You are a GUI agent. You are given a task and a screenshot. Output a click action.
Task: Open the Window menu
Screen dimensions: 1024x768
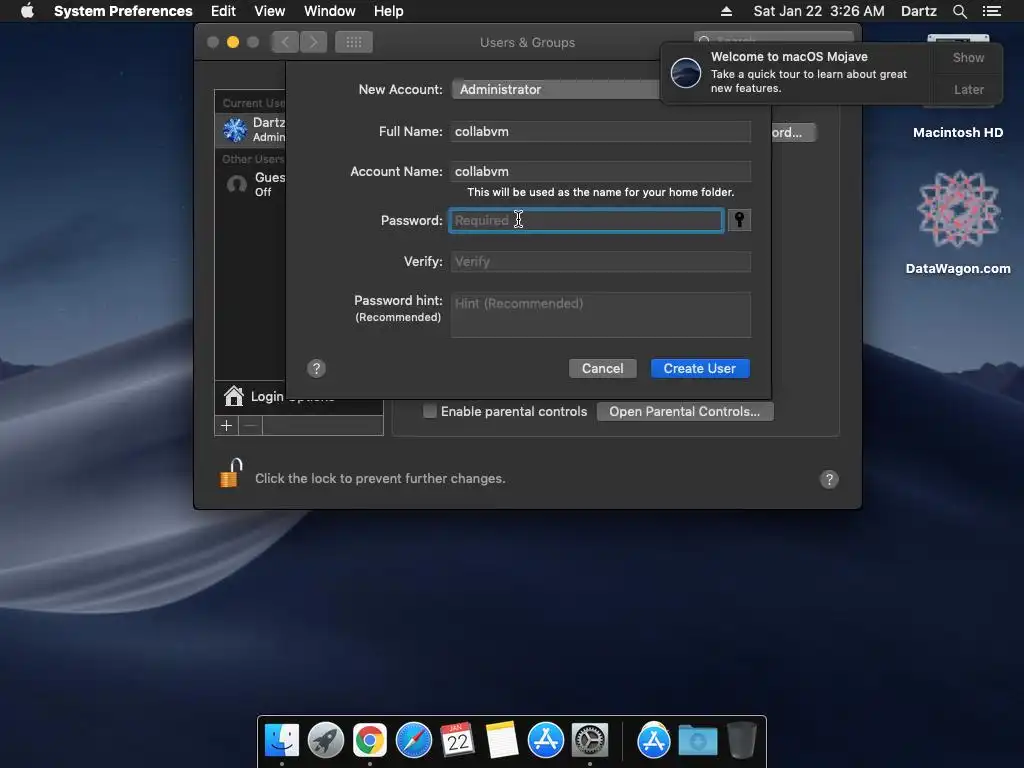(330, 11)
